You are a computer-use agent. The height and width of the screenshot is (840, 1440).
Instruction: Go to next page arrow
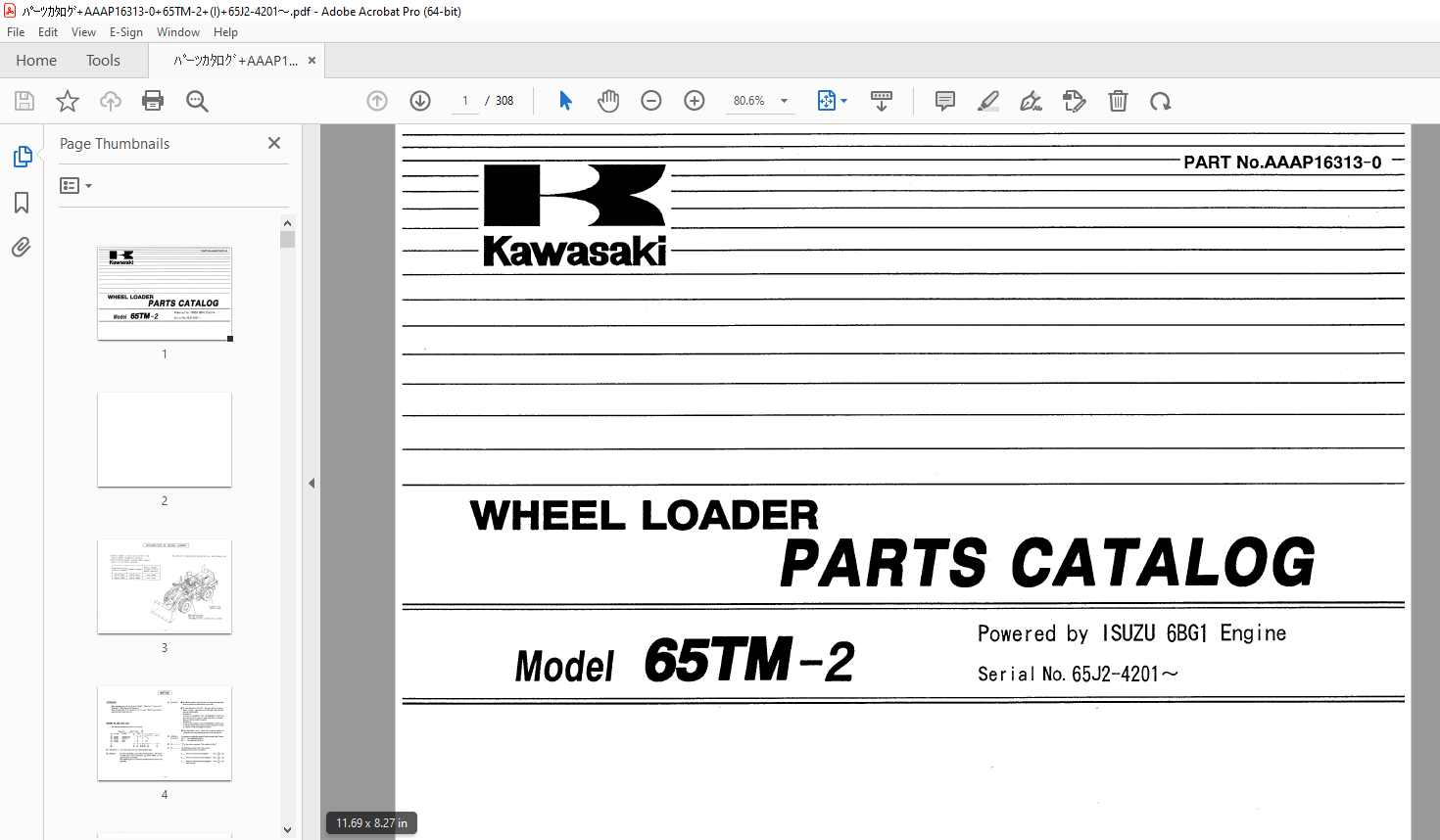pyautogui.click(x=420, y=101)
